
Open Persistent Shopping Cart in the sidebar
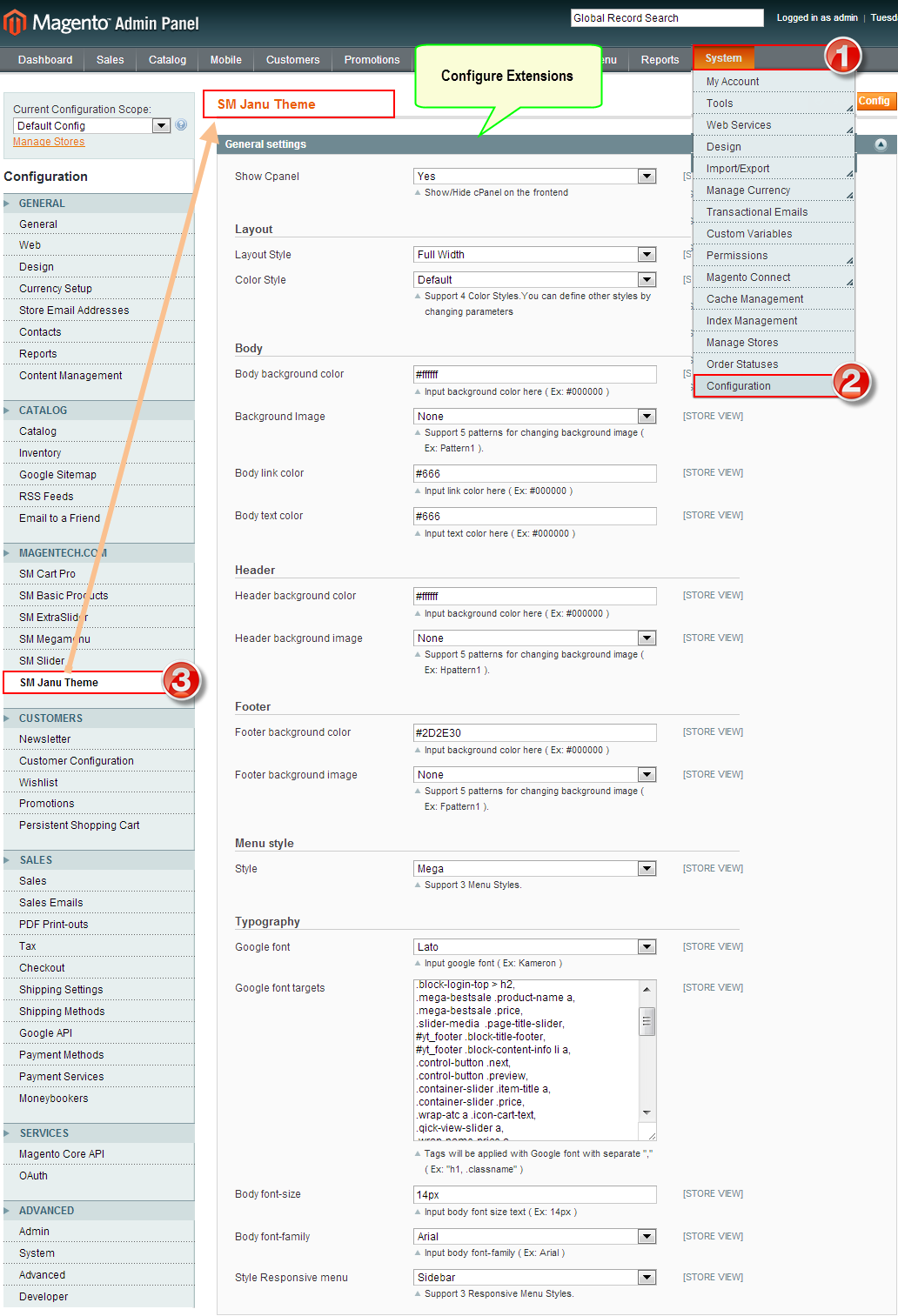pos(79,825)
